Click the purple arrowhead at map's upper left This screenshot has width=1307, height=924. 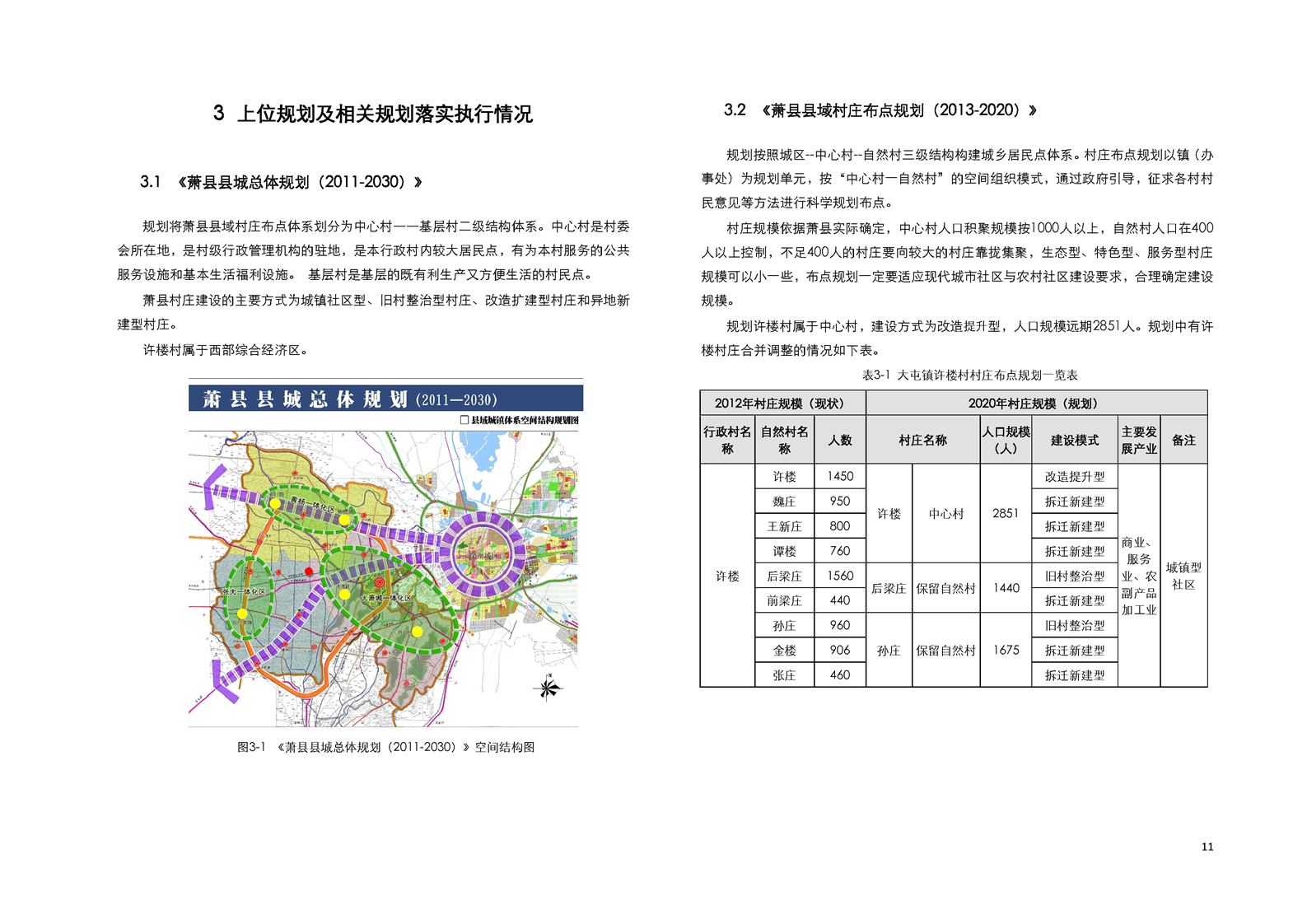pos(215,488)
